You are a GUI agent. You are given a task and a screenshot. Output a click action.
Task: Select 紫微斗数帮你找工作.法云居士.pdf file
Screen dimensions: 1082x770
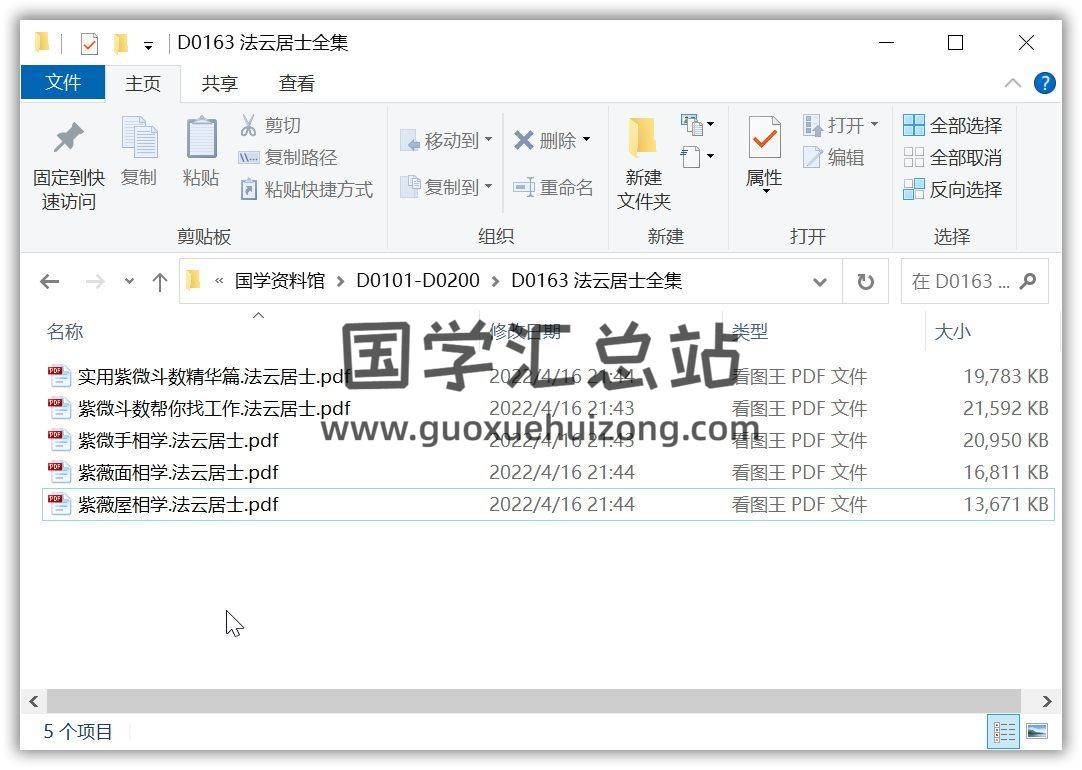pyautogui.click(x=214, y=408)
